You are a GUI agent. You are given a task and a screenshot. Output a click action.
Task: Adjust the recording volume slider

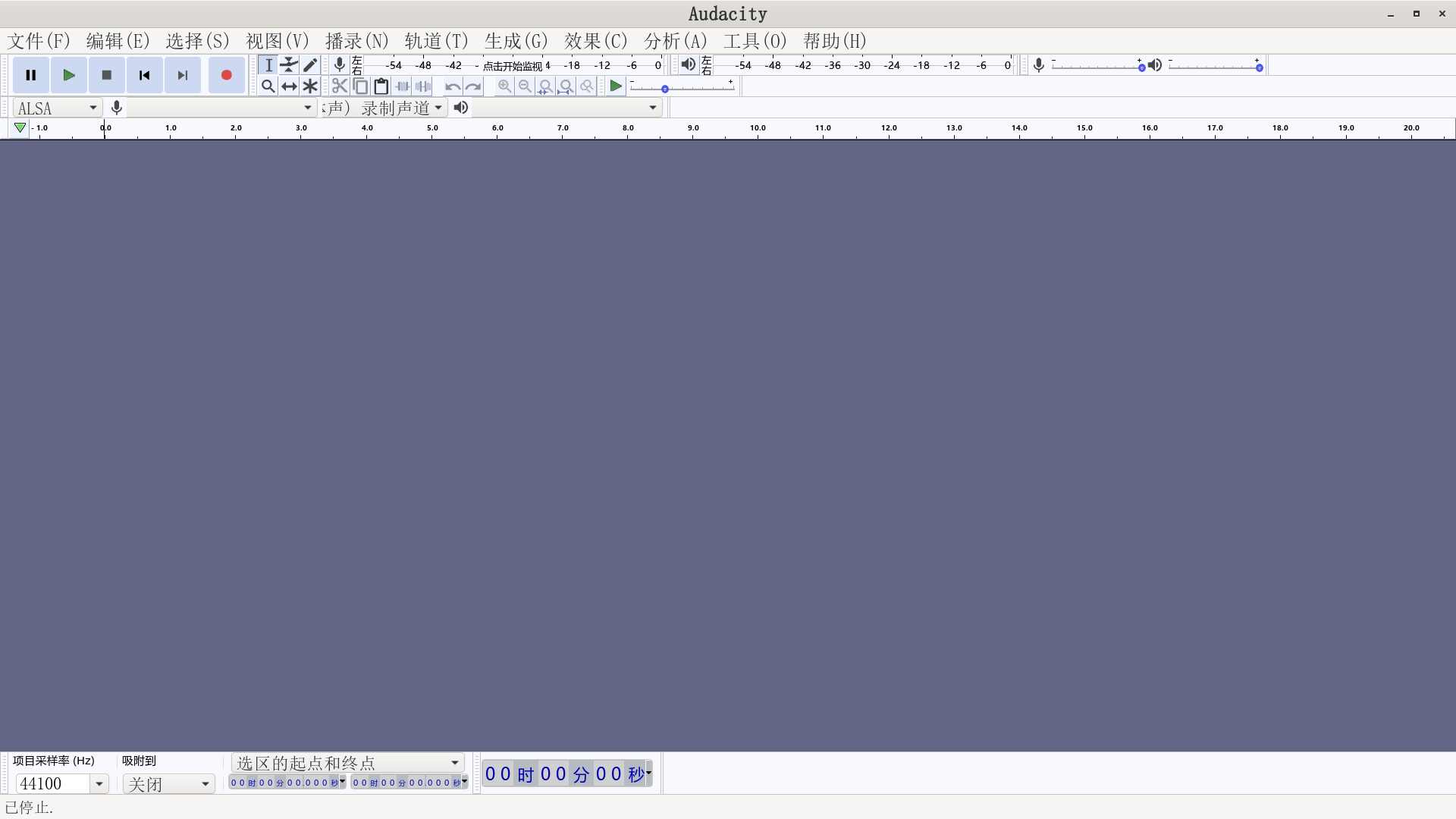[x=1098, y=67]
